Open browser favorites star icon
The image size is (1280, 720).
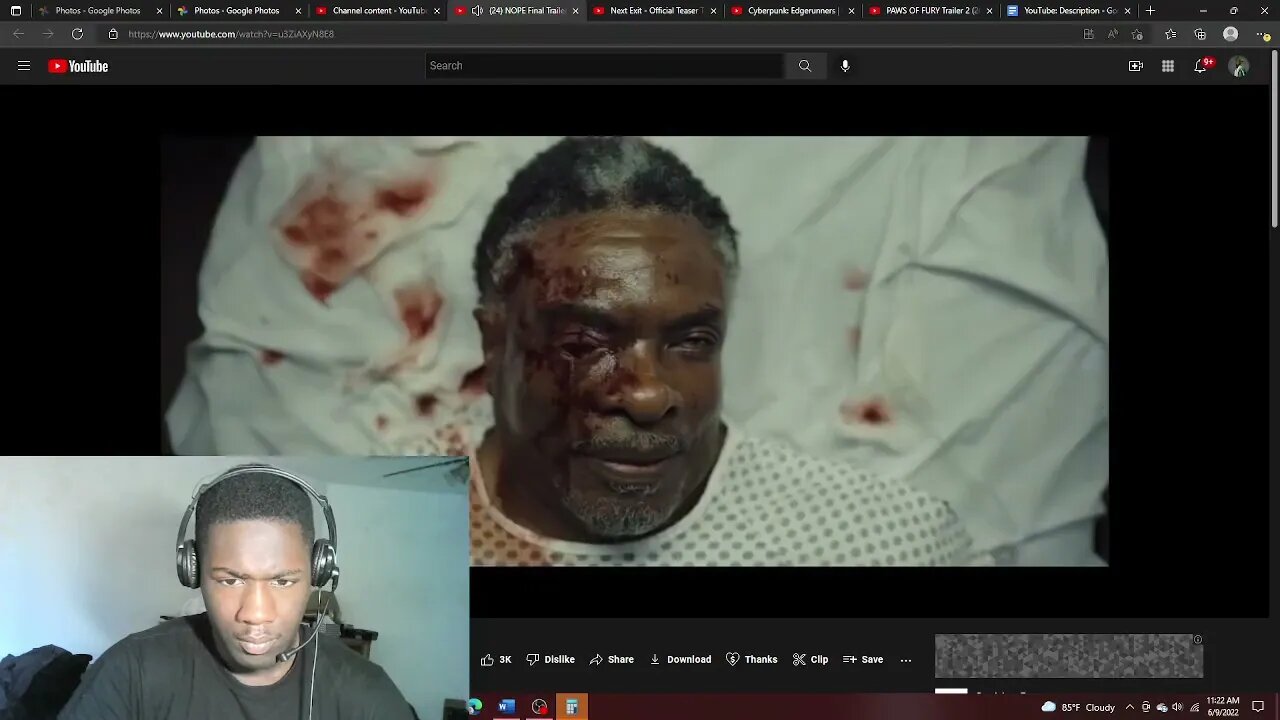tap(1170, 34)
